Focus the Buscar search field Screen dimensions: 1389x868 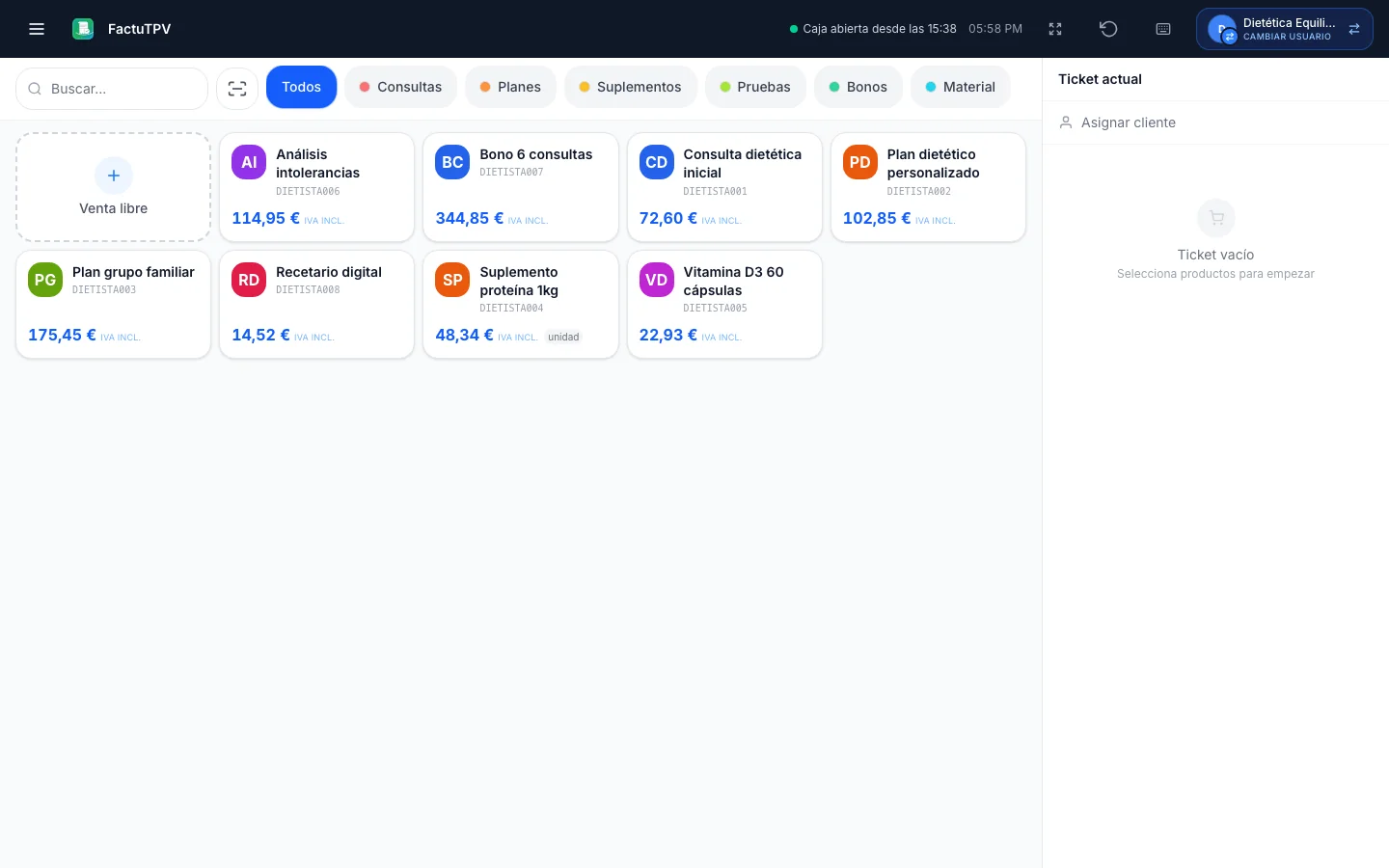(112, 89)
